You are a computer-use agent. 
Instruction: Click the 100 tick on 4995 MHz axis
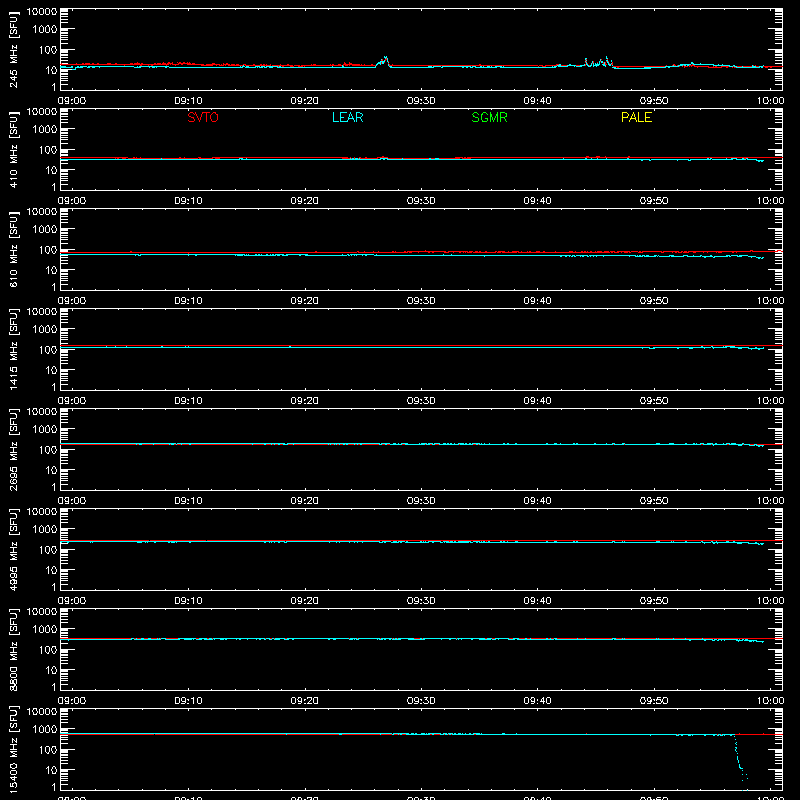pos(48,550)
